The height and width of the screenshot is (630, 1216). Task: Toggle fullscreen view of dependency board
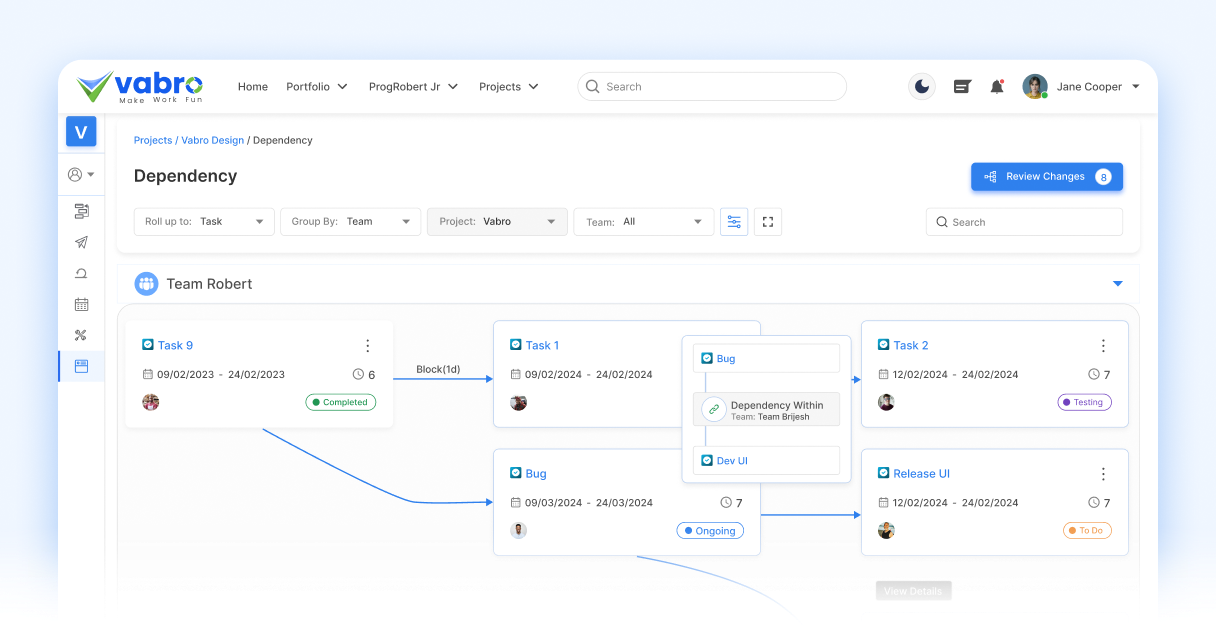(x=768, y=222)
